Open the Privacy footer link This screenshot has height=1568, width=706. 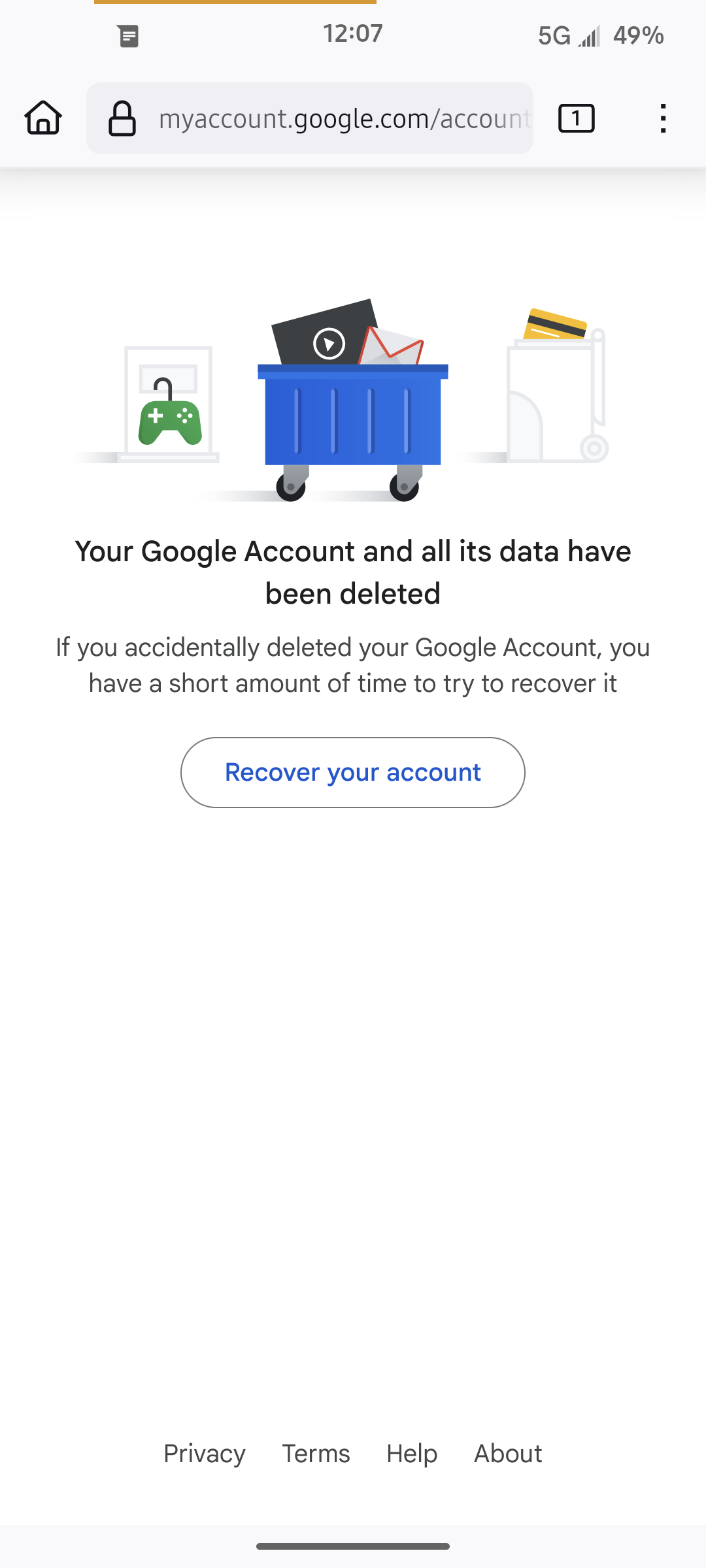coord(205,1454)
